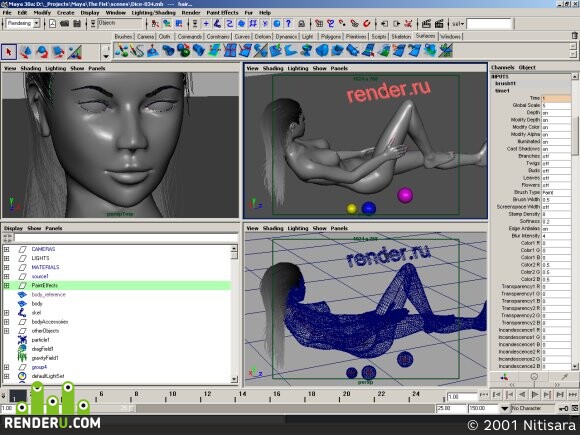Expand the PaintEffects tree node
580x435 pixels.
tap(6, 285)
